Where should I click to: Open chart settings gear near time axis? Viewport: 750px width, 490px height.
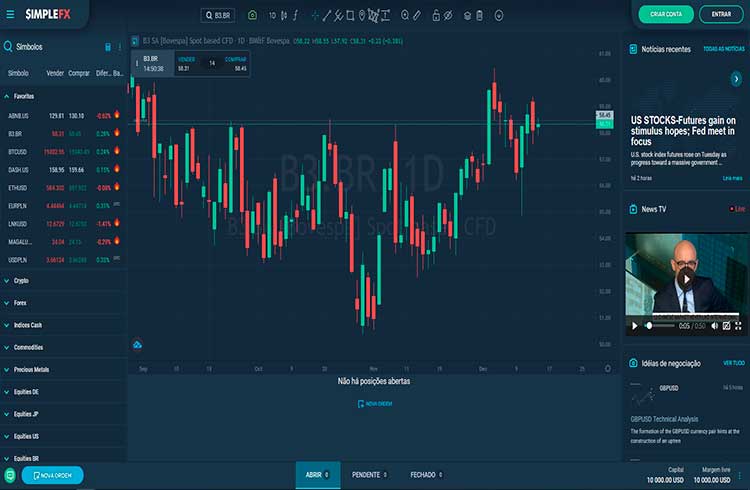pos(607,368)
